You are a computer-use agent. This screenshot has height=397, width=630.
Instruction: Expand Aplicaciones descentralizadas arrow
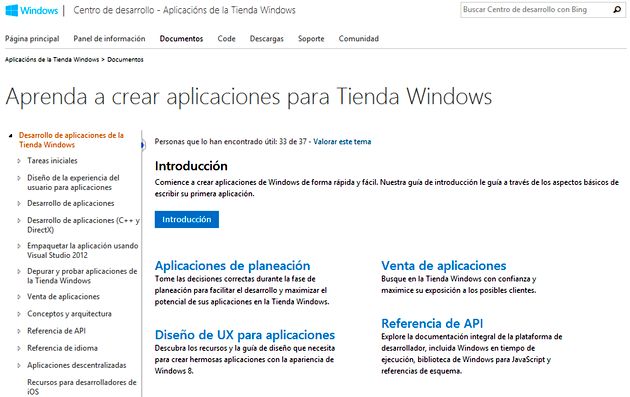[19, 365]
